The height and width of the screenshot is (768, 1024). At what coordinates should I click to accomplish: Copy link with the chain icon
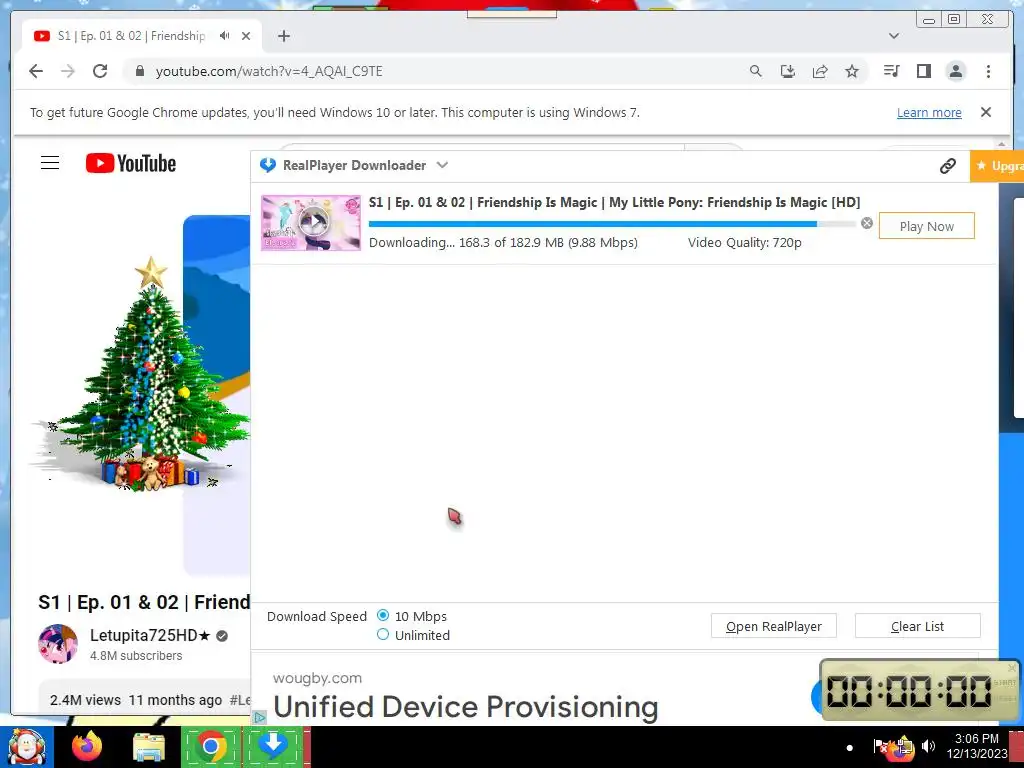click(x=948, y=166)
